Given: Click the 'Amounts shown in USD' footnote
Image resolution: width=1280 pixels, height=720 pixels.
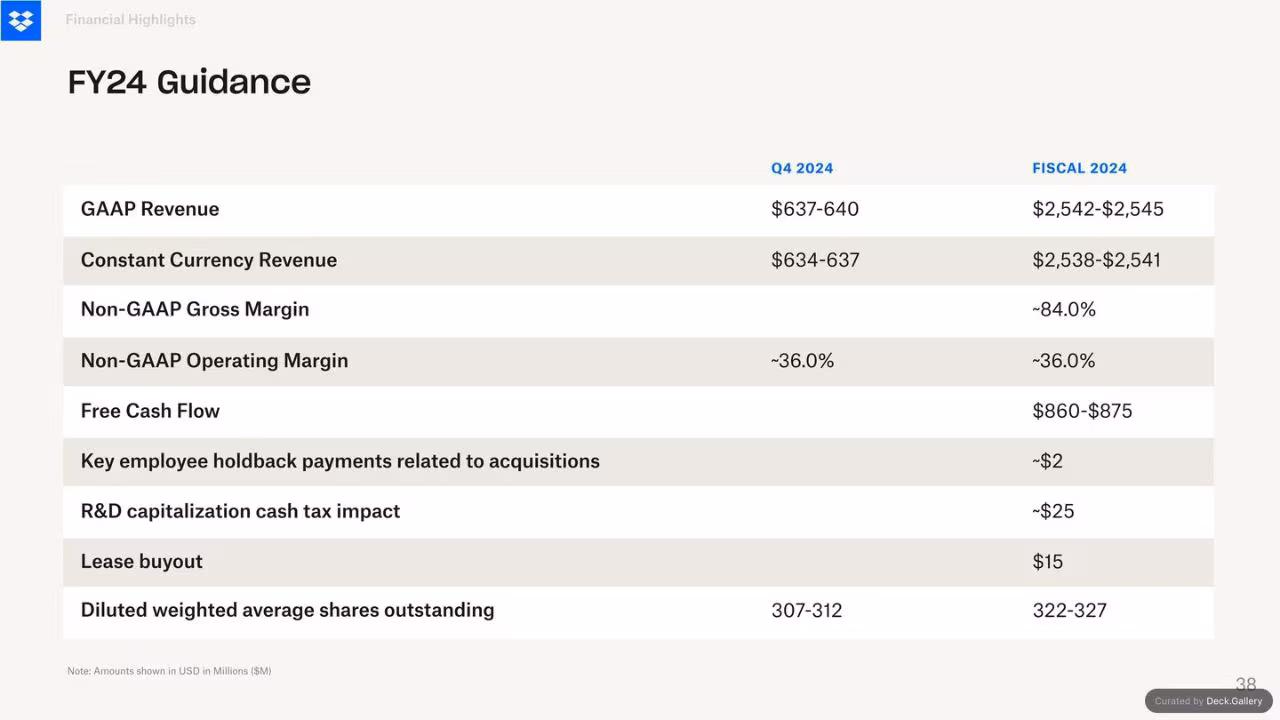Looking at the screenshot, I should point(169,671).
